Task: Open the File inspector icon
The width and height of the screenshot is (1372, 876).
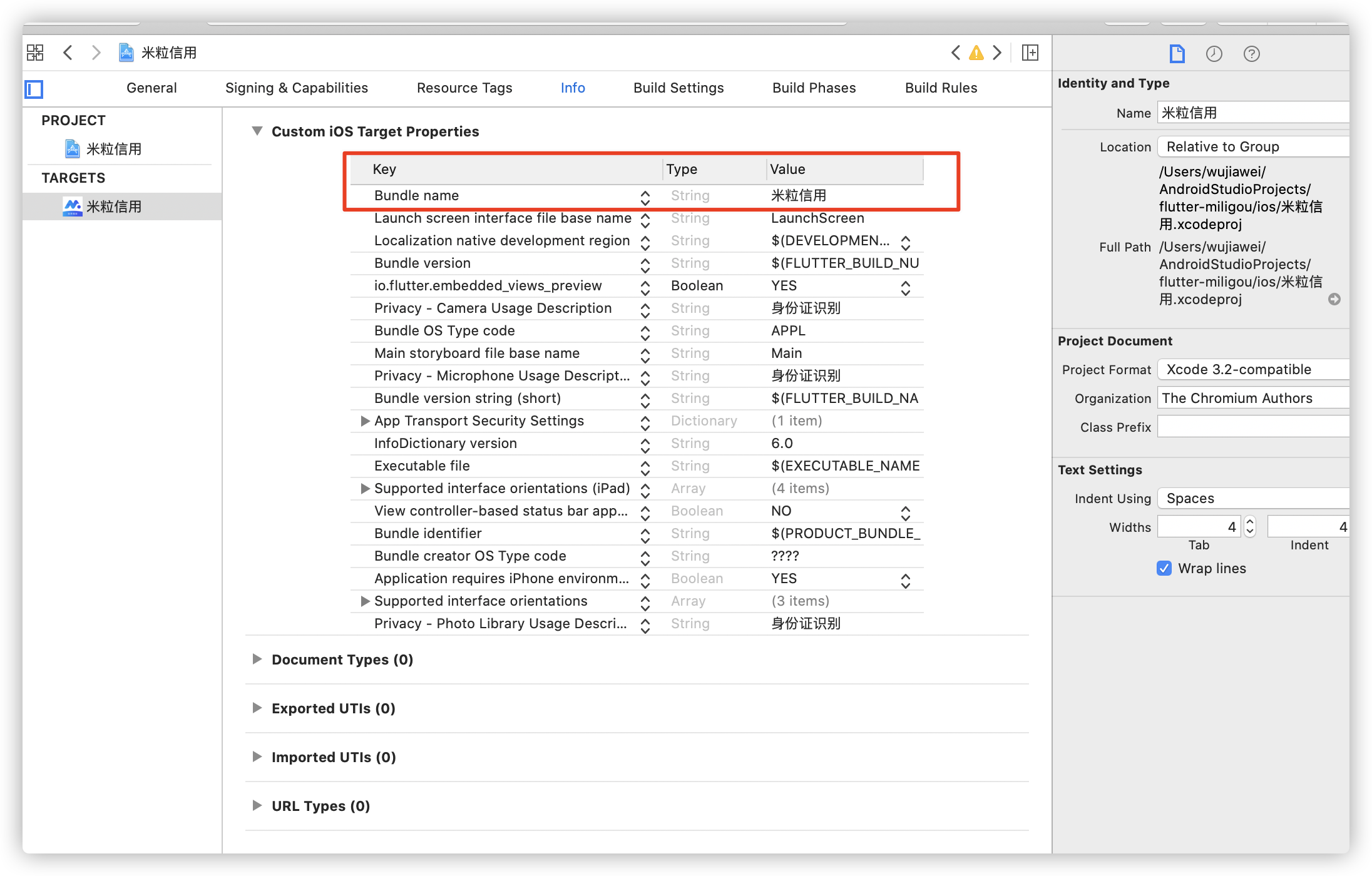Action: click(1177, 54)
